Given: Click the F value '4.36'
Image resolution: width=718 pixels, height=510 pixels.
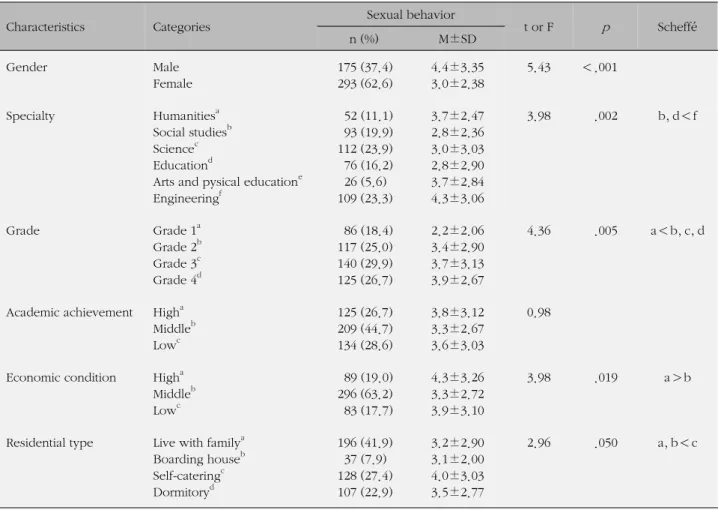Looking at the screenshot, I should point(538,230).
